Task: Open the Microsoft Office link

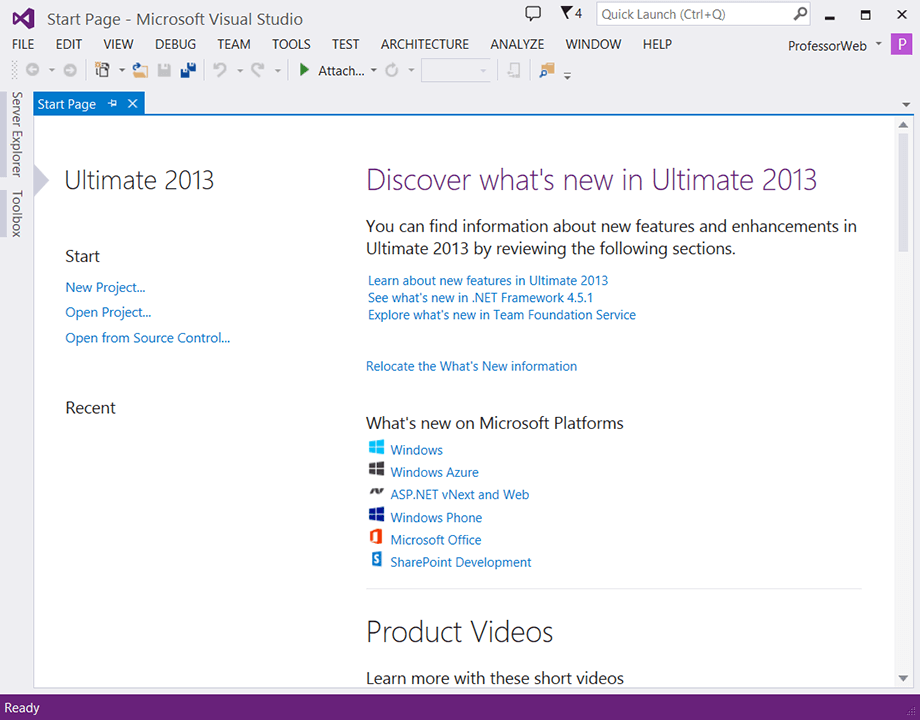Action: point(435,540)
